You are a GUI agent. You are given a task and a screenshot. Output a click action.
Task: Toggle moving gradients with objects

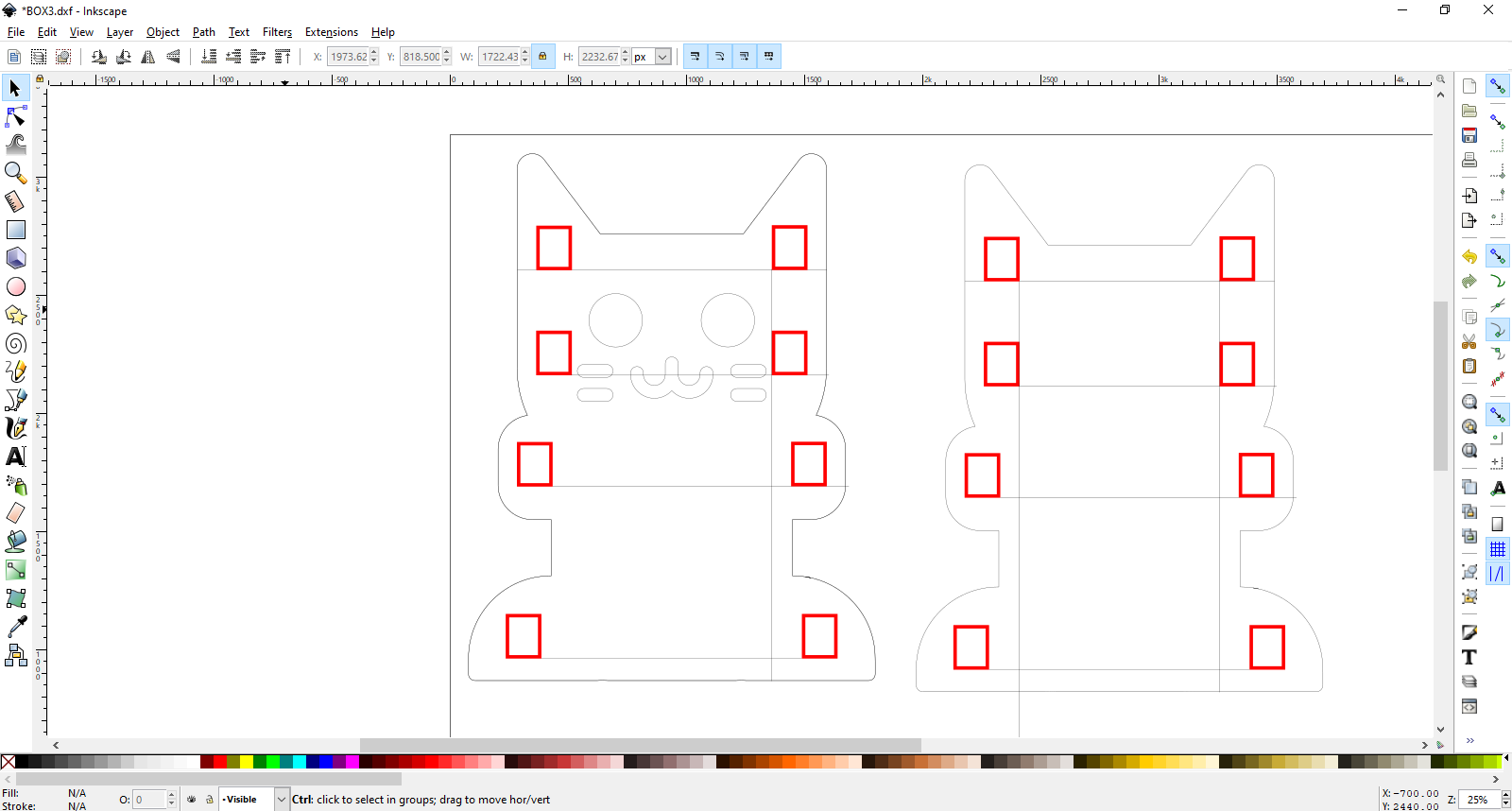pyautogui.click(x=744, y=57)
